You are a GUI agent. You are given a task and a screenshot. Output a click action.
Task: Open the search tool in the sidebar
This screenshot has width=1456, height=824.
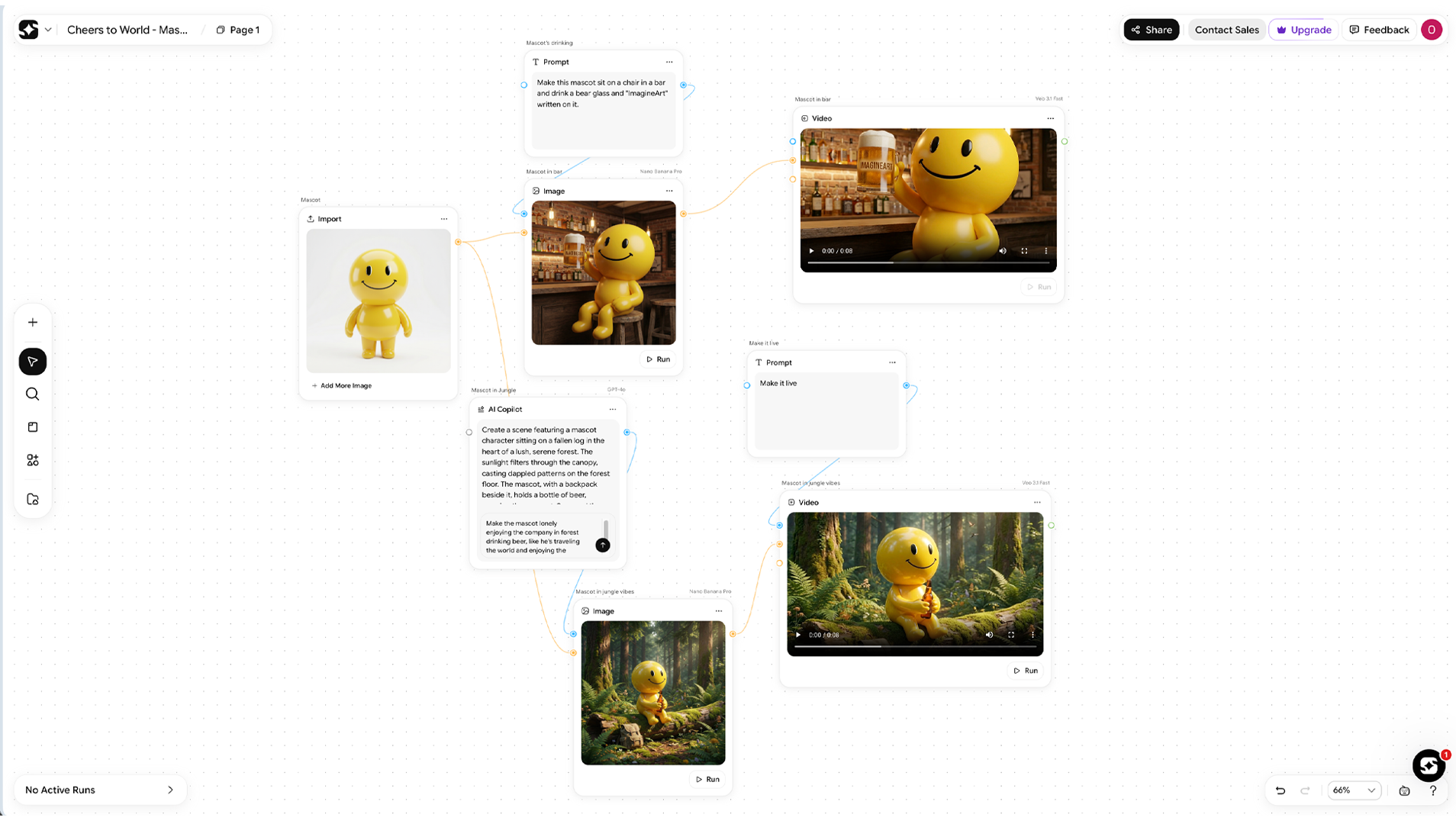pos(32,394)
